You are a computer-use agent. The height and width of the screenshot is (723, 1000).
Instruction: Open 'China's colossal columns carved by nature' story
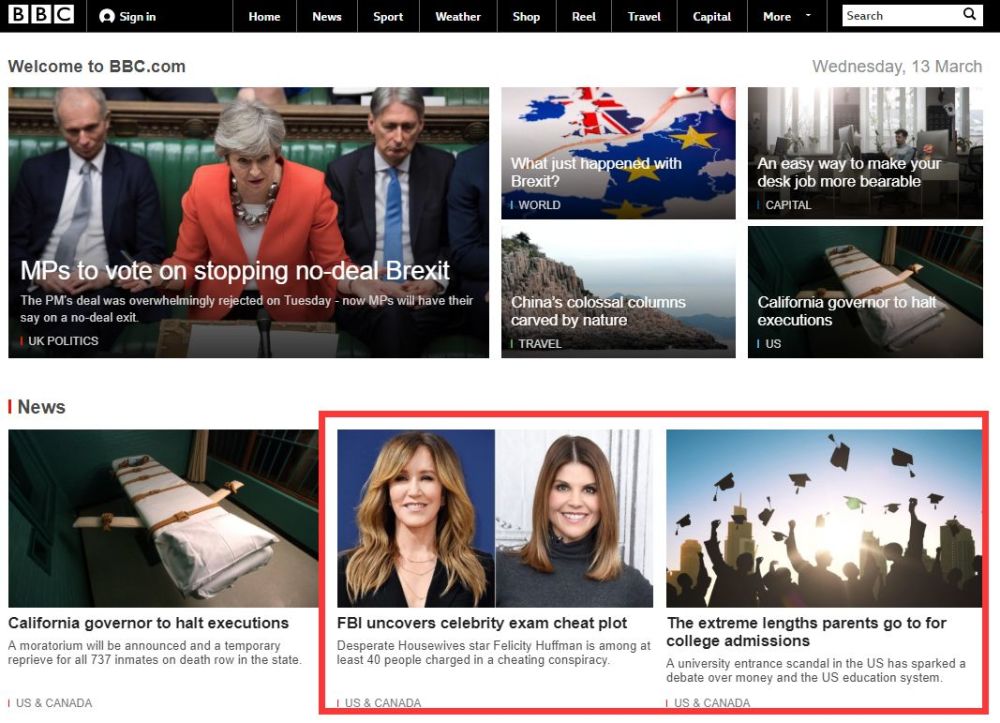598,311
